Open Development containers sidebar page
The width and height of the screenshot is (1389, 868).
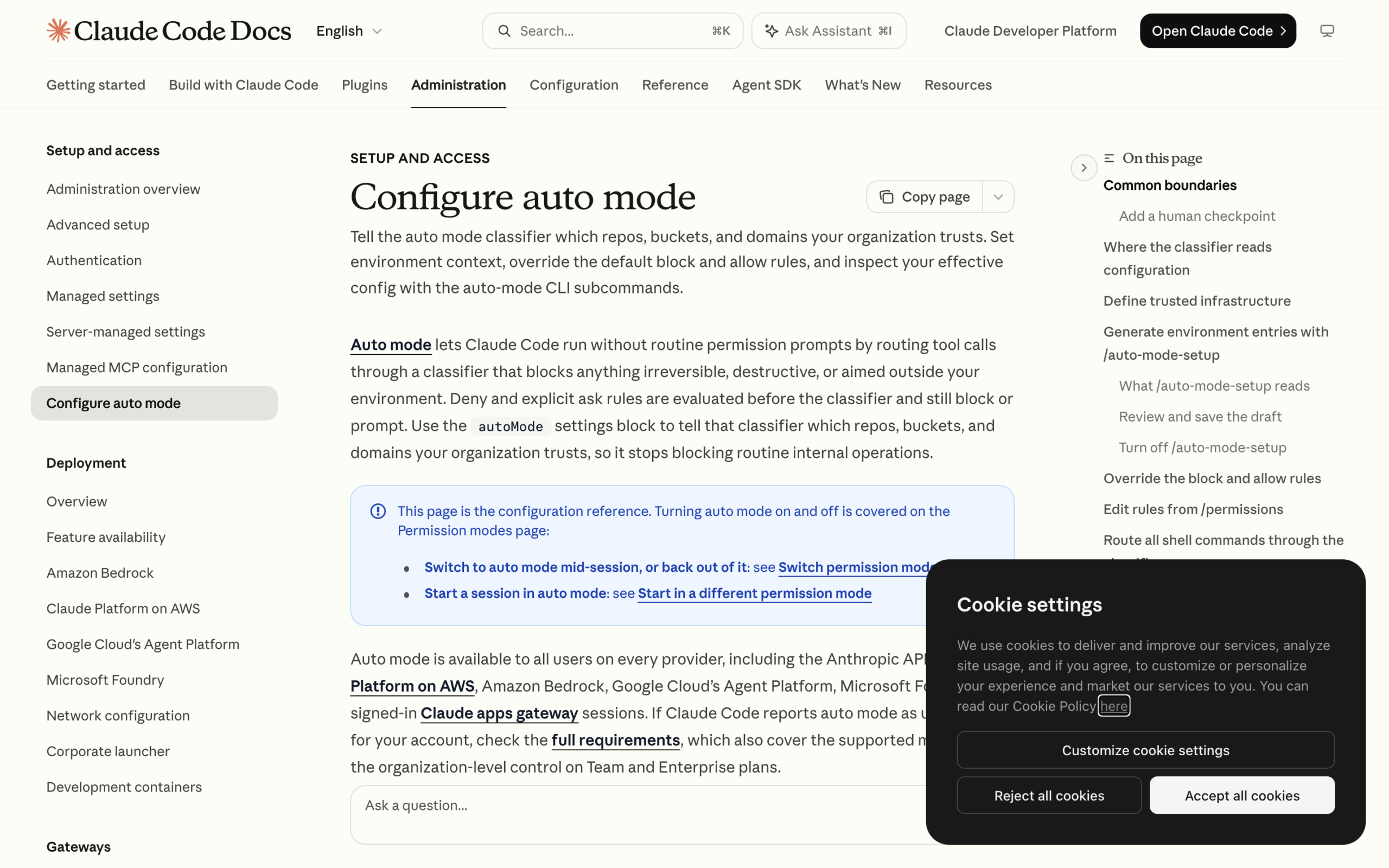[x=124, y=787]
